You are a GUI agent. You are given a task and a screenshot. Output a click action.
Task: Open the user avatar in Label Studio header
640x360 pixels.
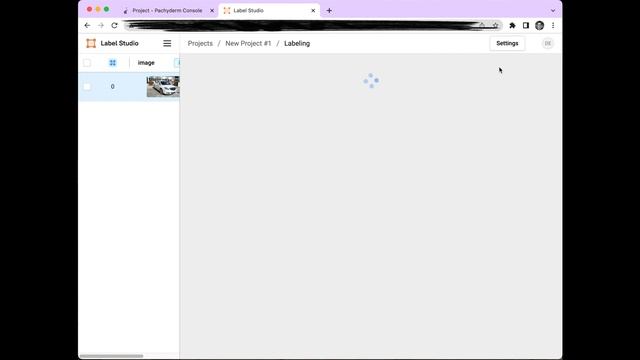pos(548,43)
